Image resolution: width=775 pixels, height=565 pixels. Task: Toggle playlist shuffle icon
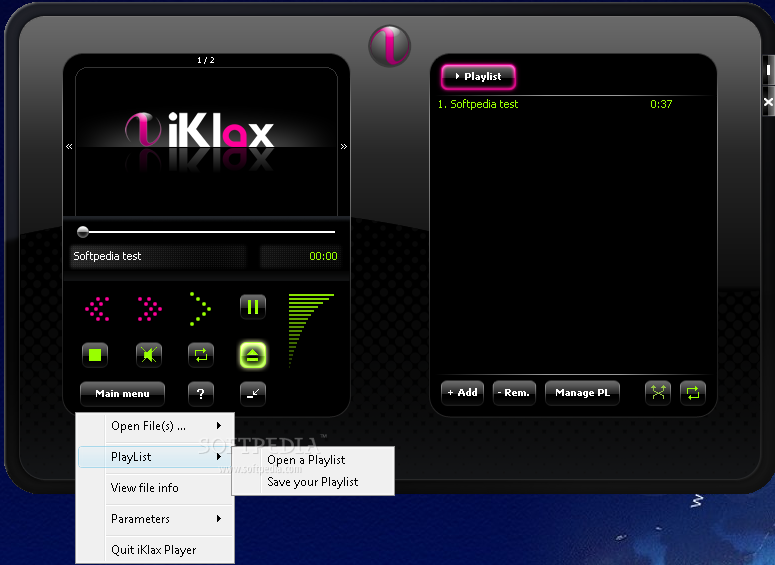pyautogui.click(x=658, y=393)
